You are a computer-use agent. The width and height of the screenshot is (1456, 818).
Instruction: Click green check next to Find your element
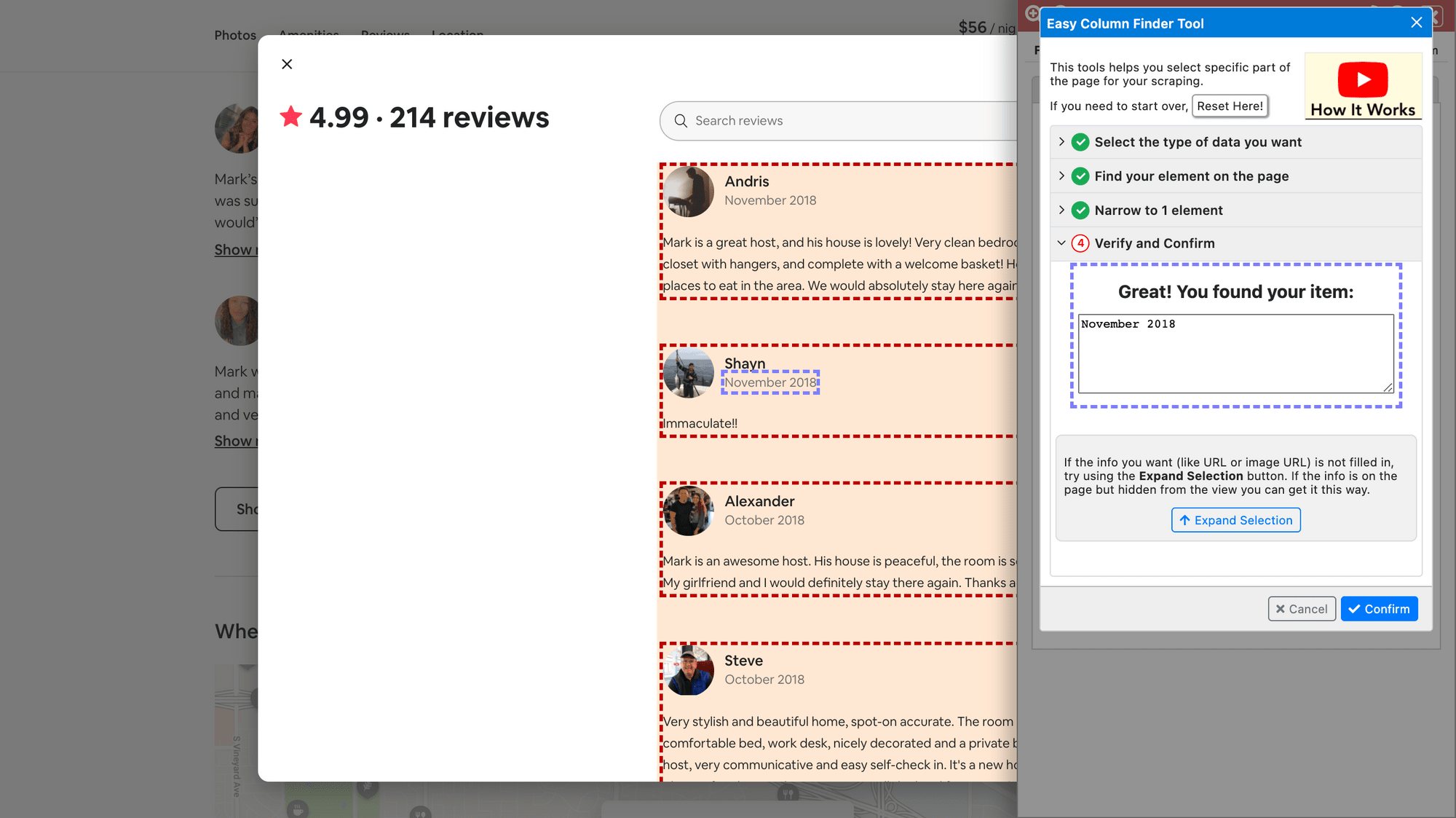[x=1080, y=176]
